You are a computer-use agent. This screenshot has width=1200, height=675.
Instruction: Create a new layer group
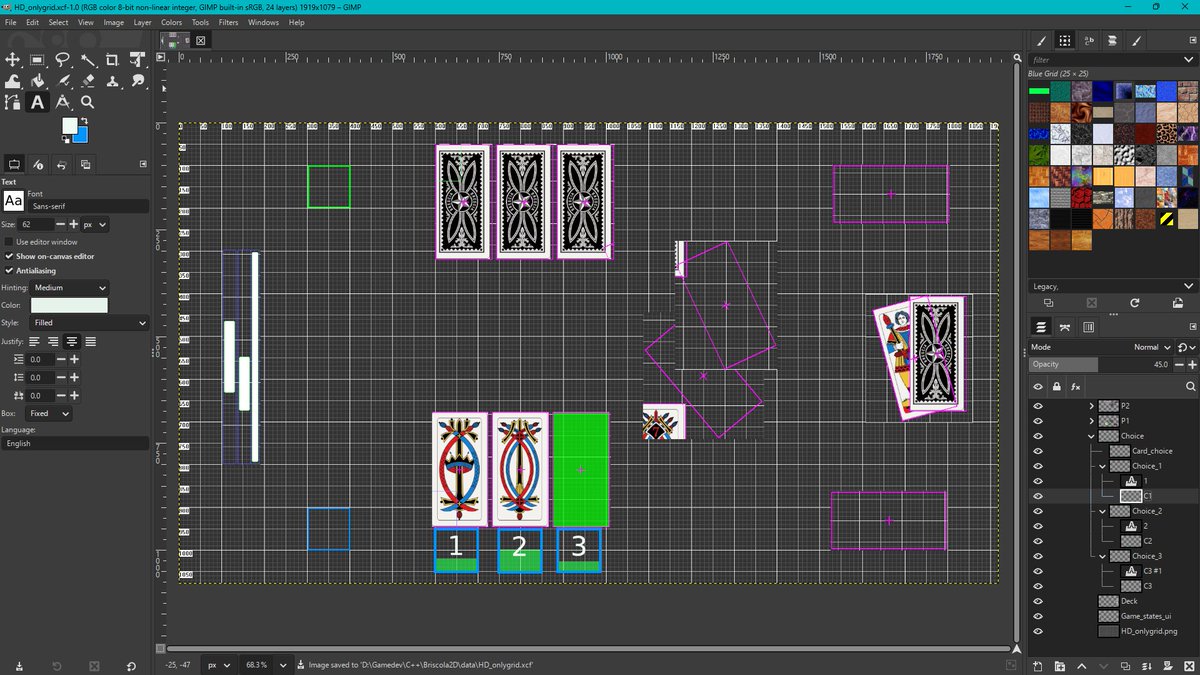pyautogui.click(x=1060, y=666)
